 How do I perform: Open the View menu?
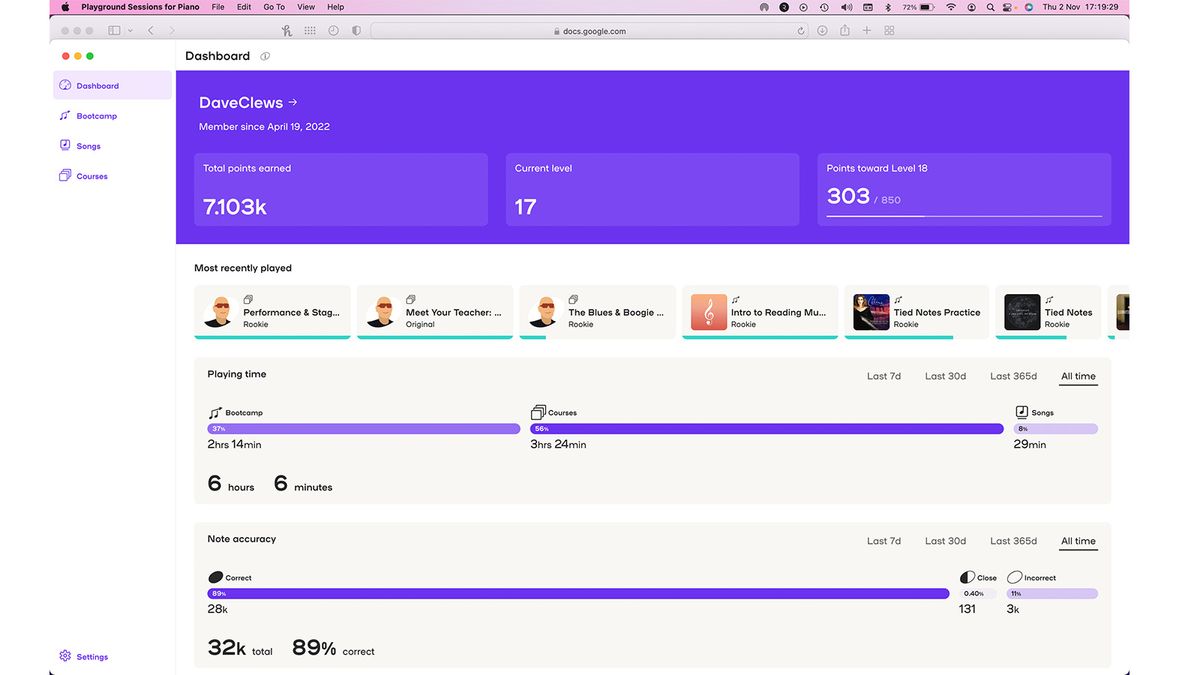pos(306,7)
